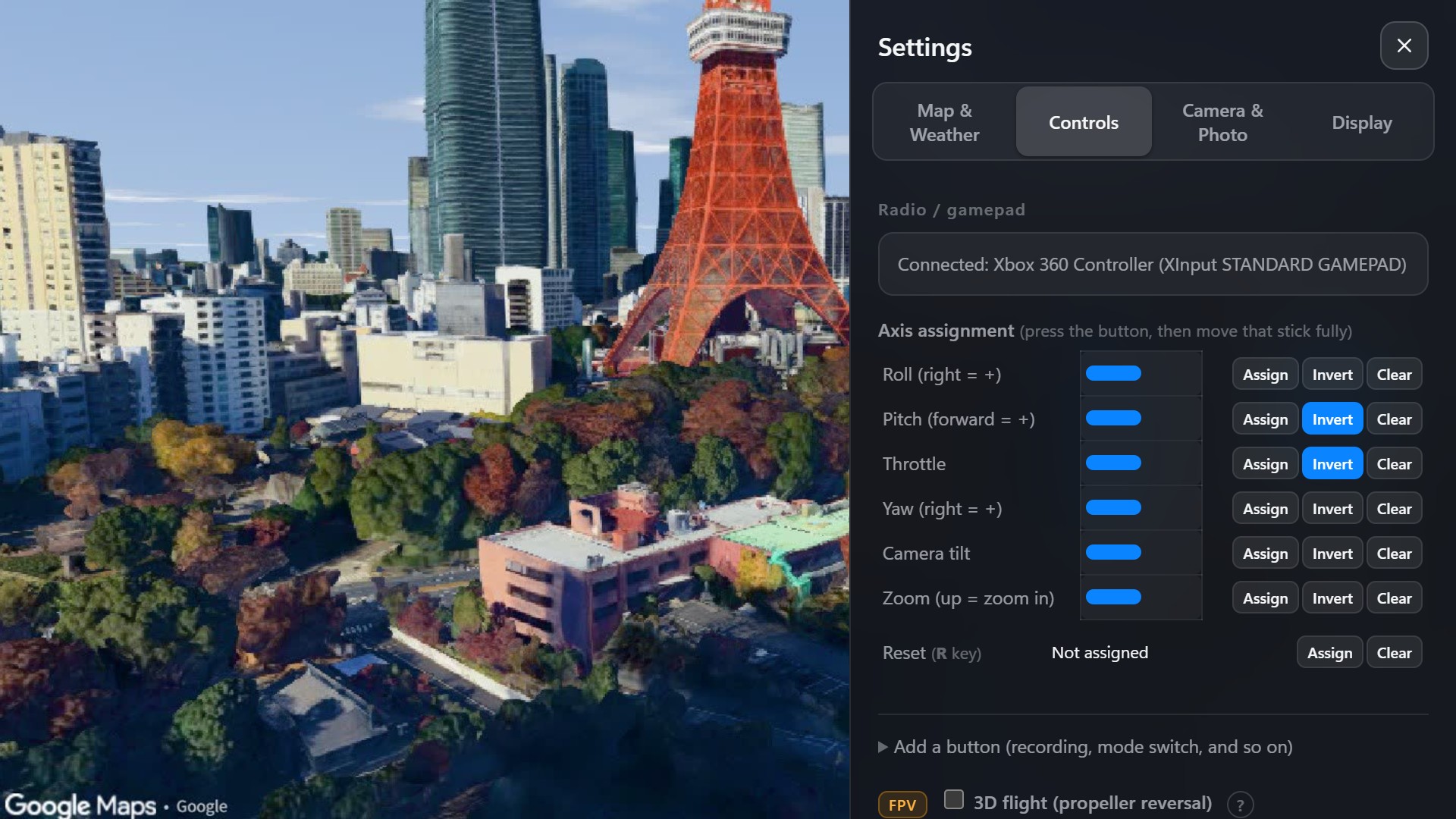Image resolution: width=1456 pixels, height=819 pixels.
Task: Open the 3D flight help question mark
Action: (1240, 804)
